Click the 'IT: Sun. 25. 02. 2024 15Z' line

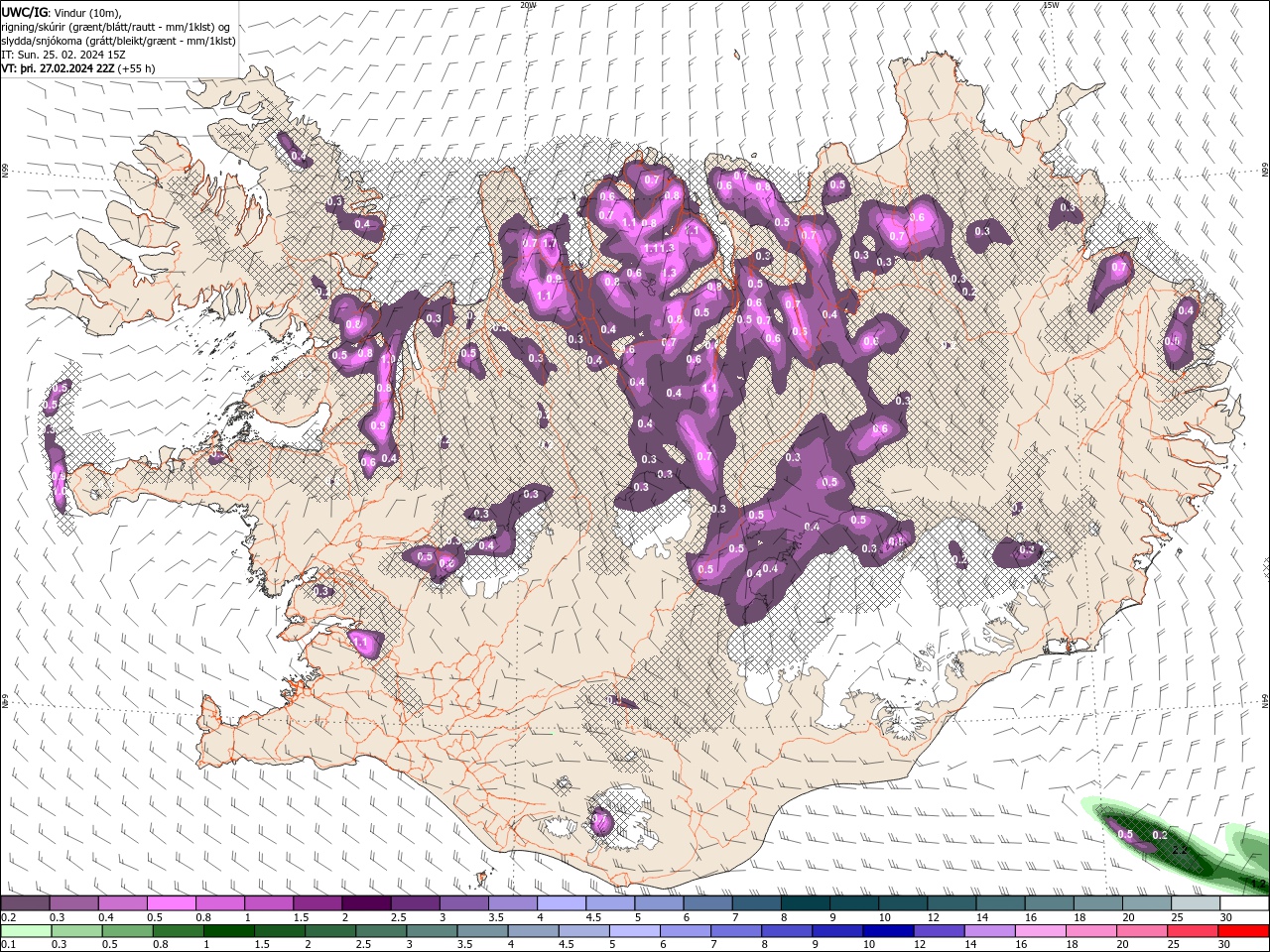click(x=63, y=55)
